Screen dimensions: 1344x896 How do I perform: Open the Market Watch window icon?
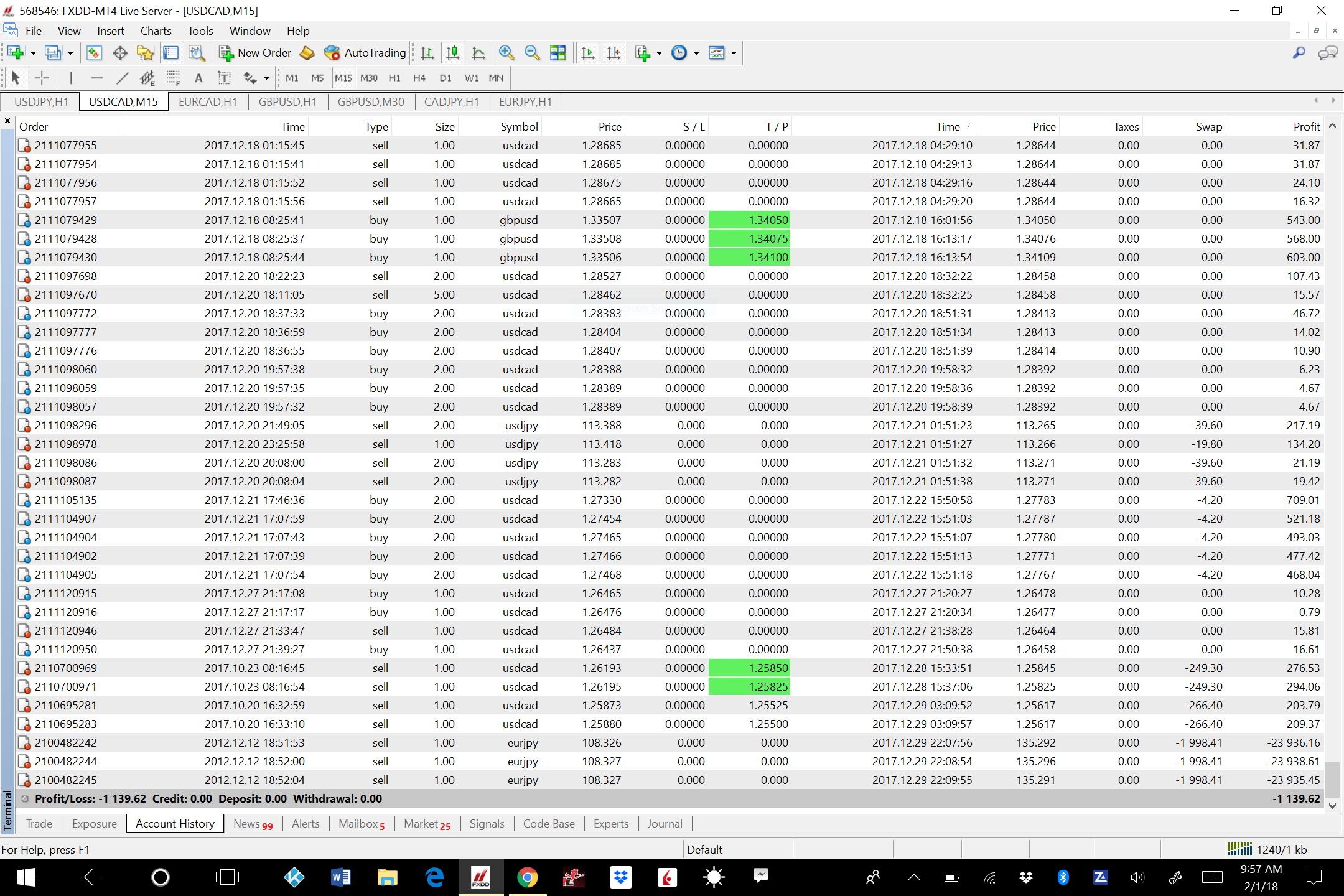(94, 53)
